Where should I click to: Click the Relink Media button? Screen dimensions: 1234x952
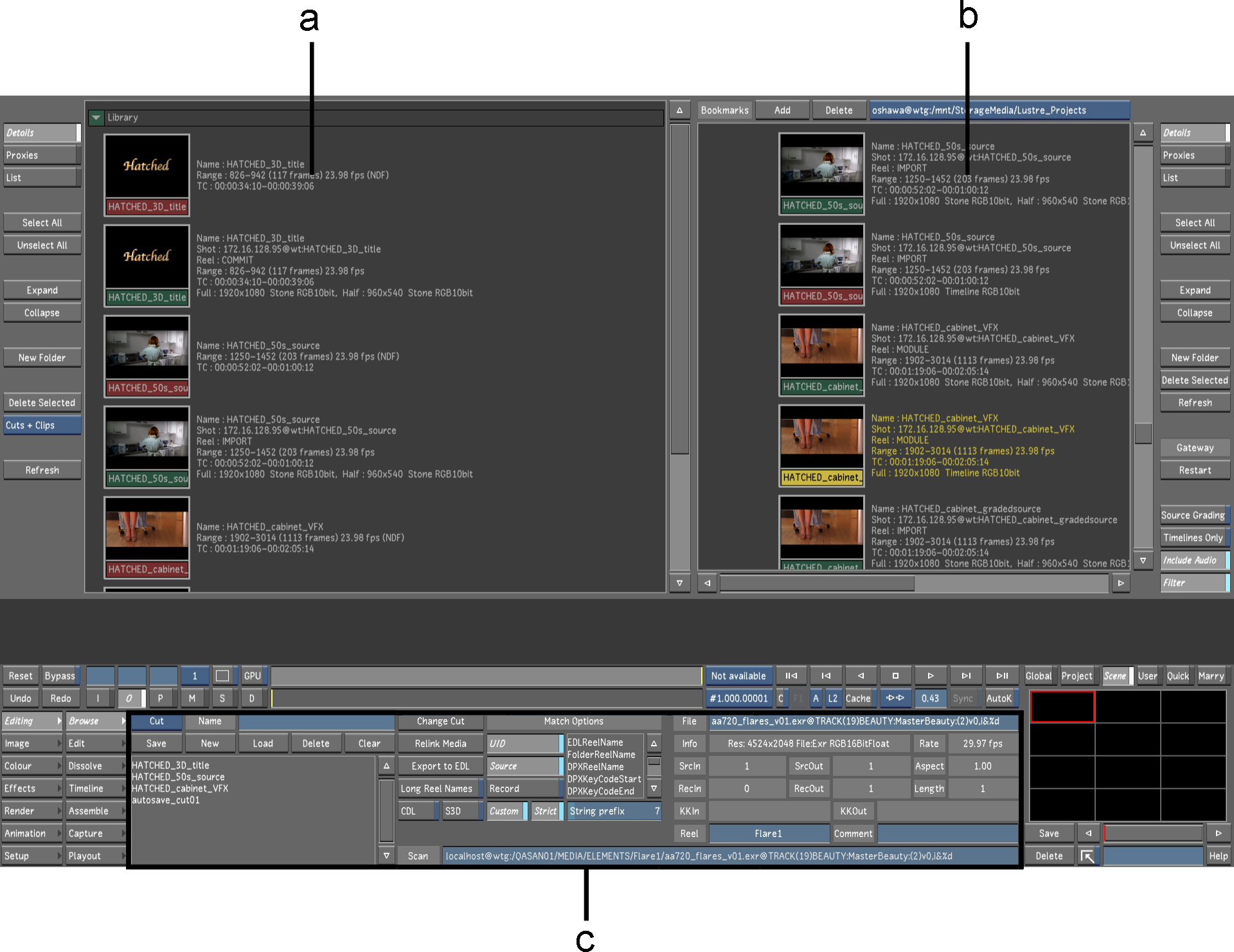pyautogui.click(x=440, y=744)
